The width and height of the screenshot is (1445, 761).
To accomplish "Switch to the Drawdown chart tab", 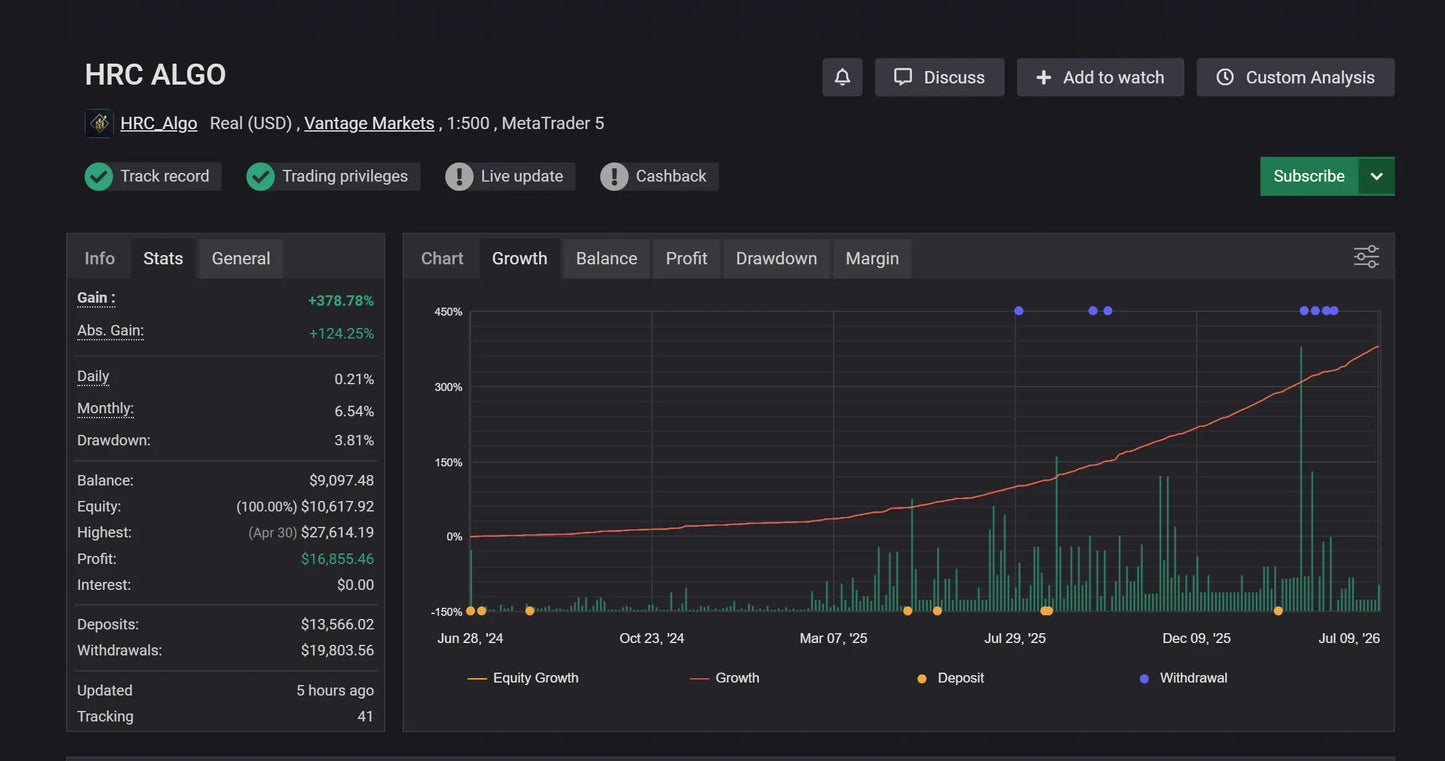I will pos(776,258).
